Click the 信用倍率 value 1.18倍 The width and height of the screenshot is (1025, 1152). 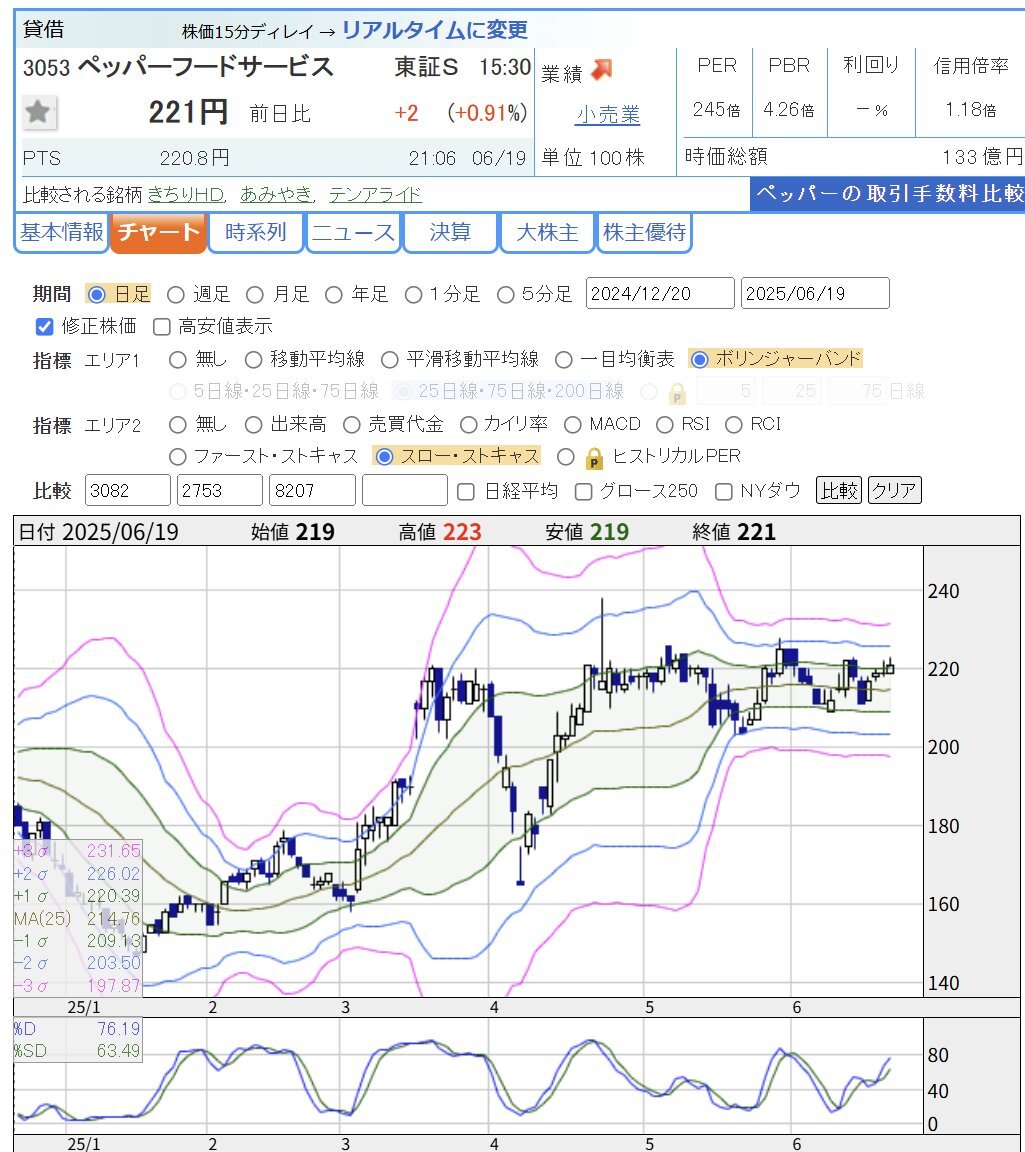click(x=971, y=110)
